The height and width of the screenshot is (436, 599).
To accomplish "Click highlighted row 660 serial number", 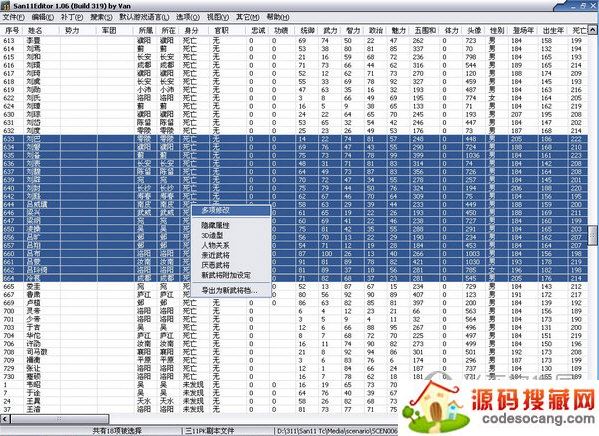I will (8, 254).
